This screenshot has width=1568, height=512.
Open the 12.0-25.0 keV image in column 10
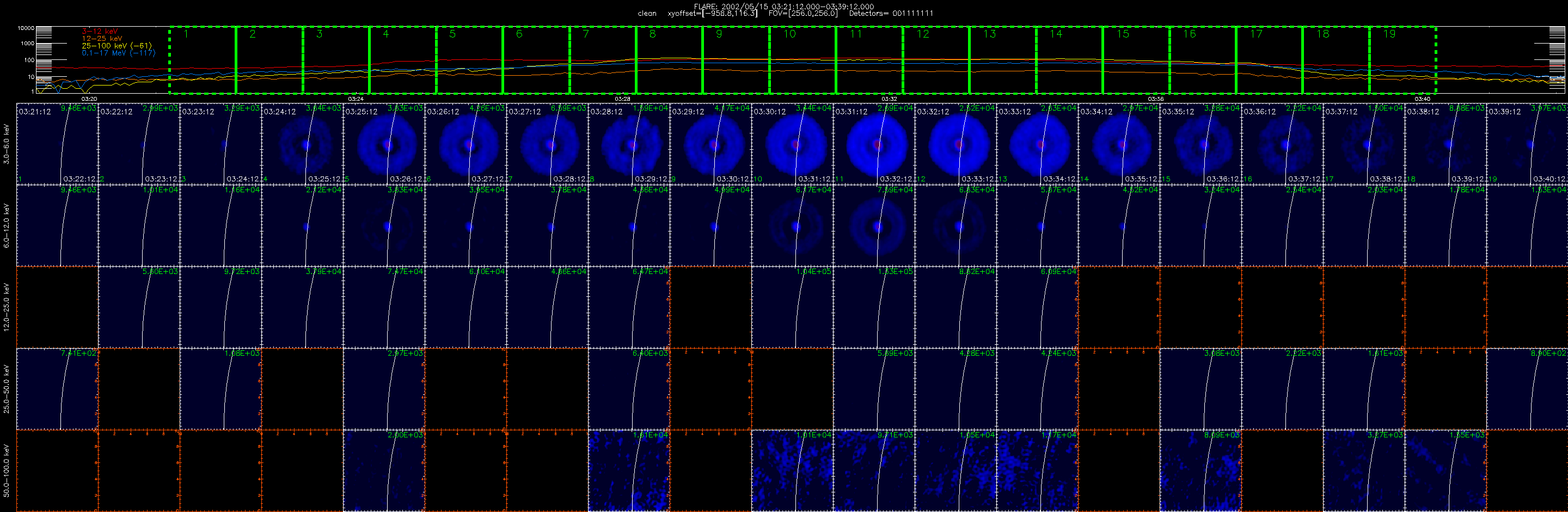tap(793, 307)
